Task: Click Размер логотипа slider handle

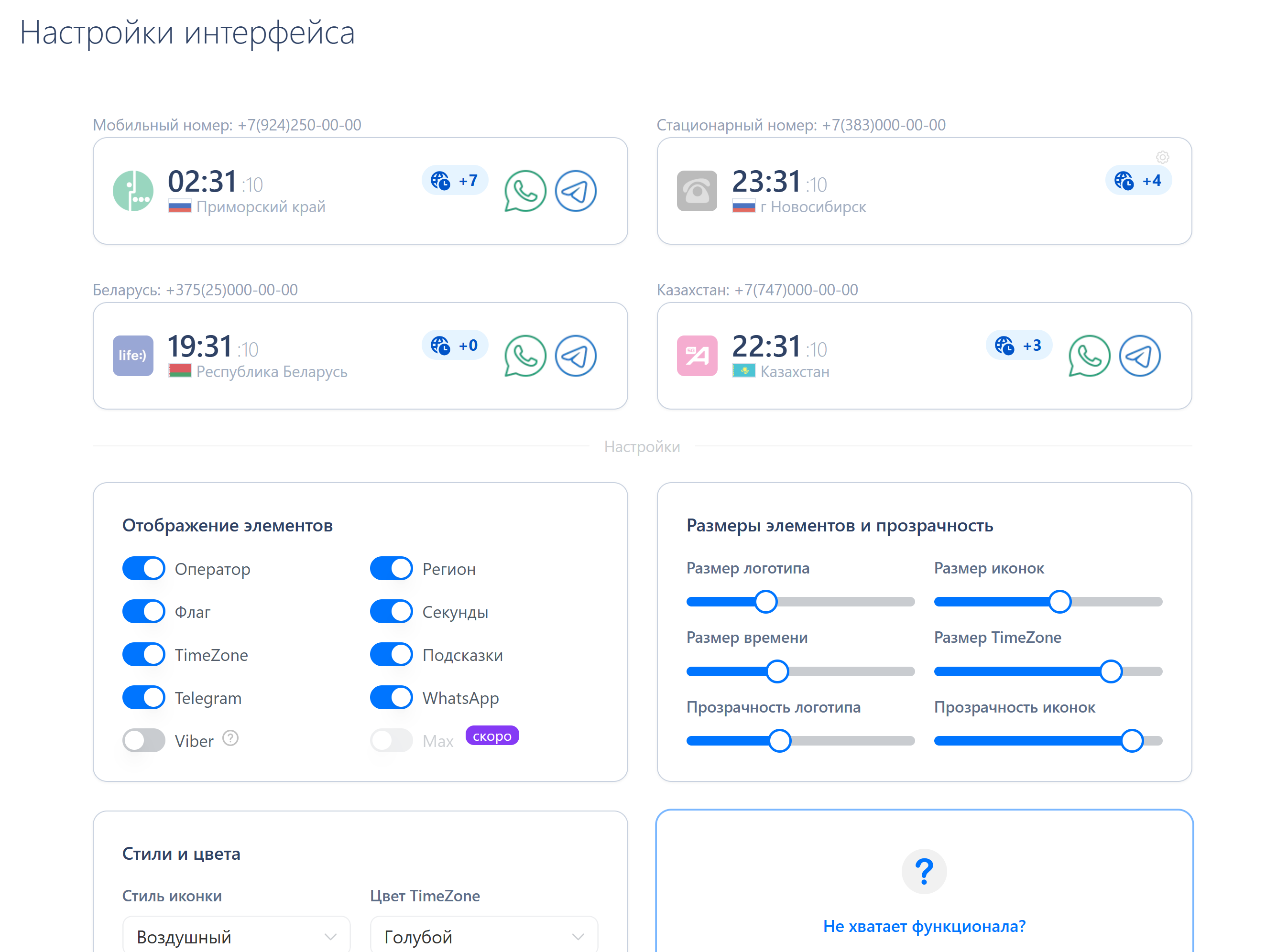Action: pos(766,601)
